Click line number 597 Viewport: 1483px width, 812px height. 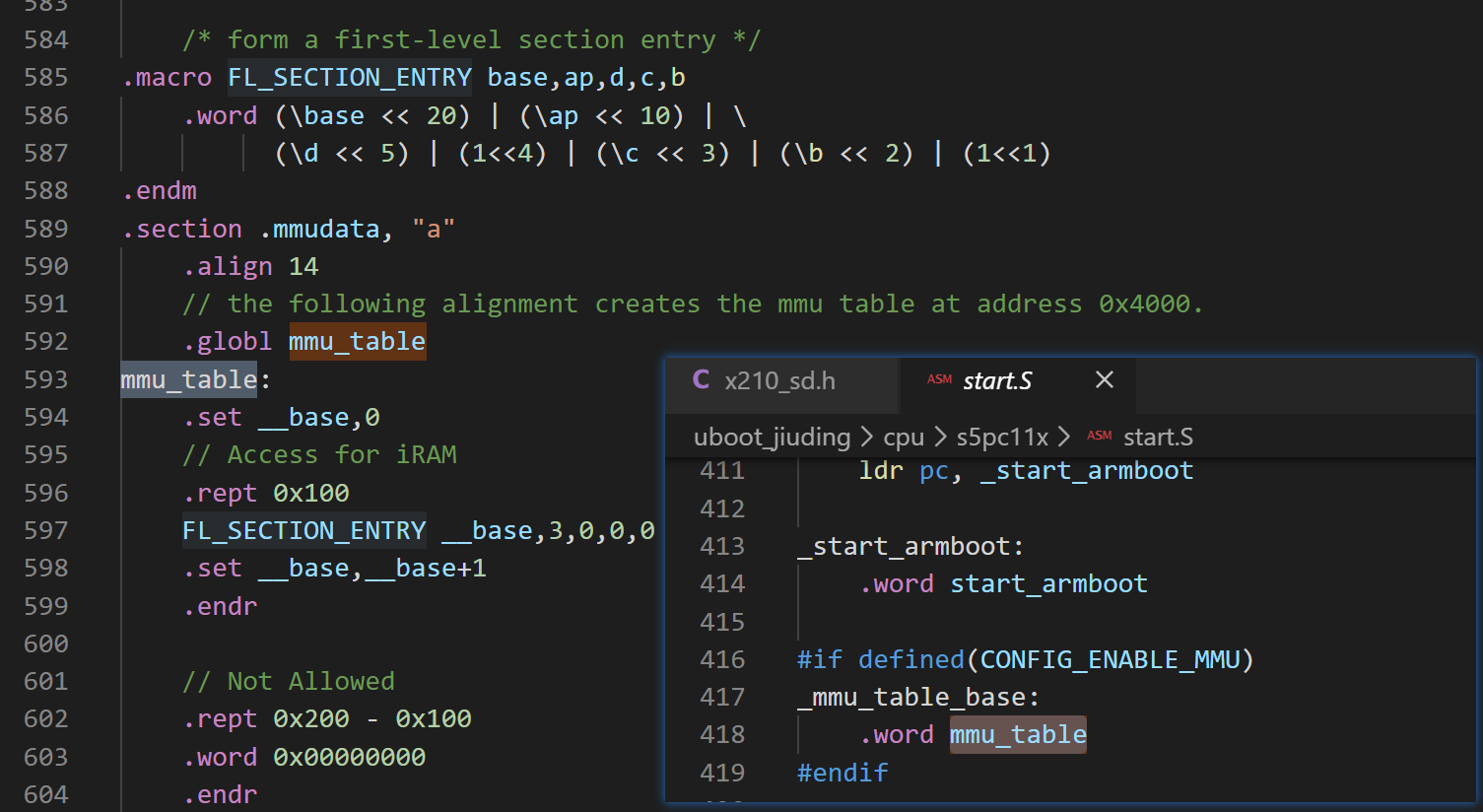tap(46, 530)
